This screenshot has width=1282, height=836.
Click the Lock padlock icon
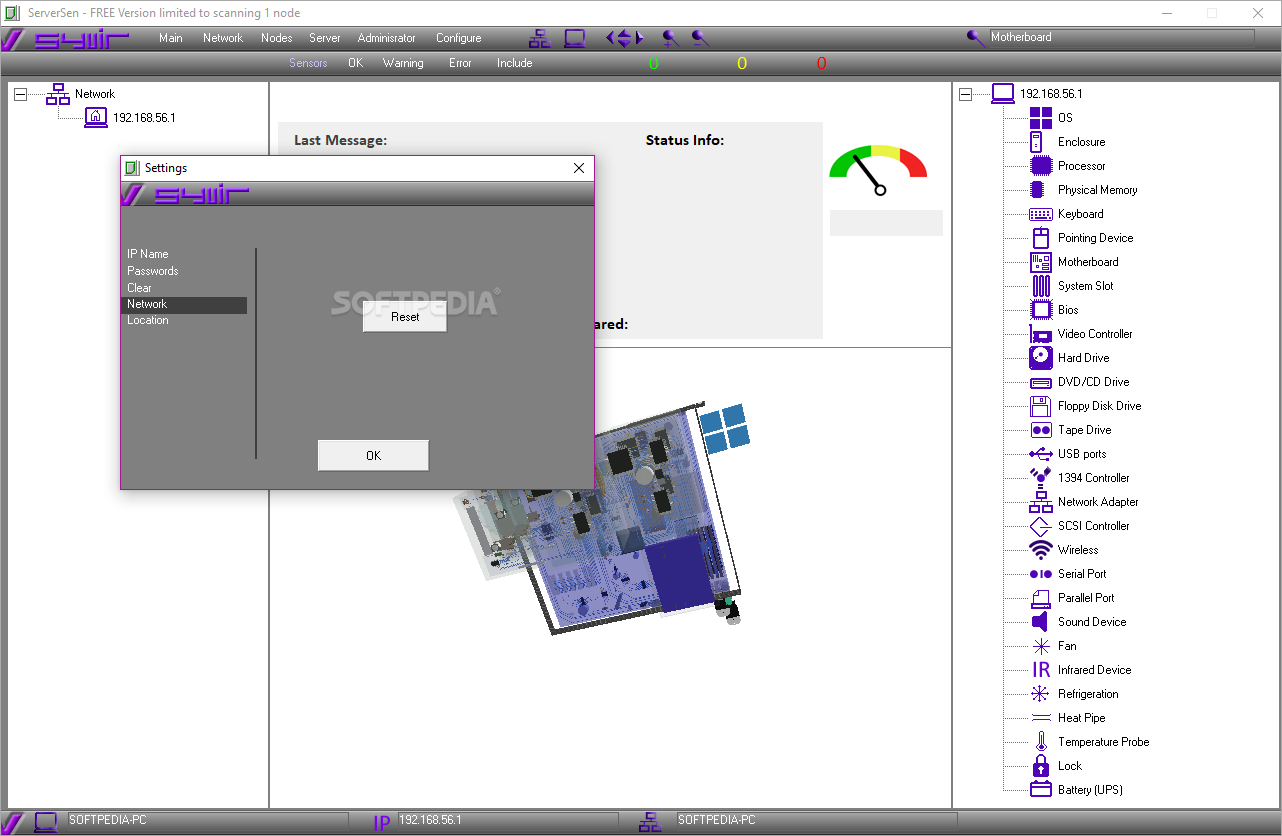click(x=1041, y=766)
